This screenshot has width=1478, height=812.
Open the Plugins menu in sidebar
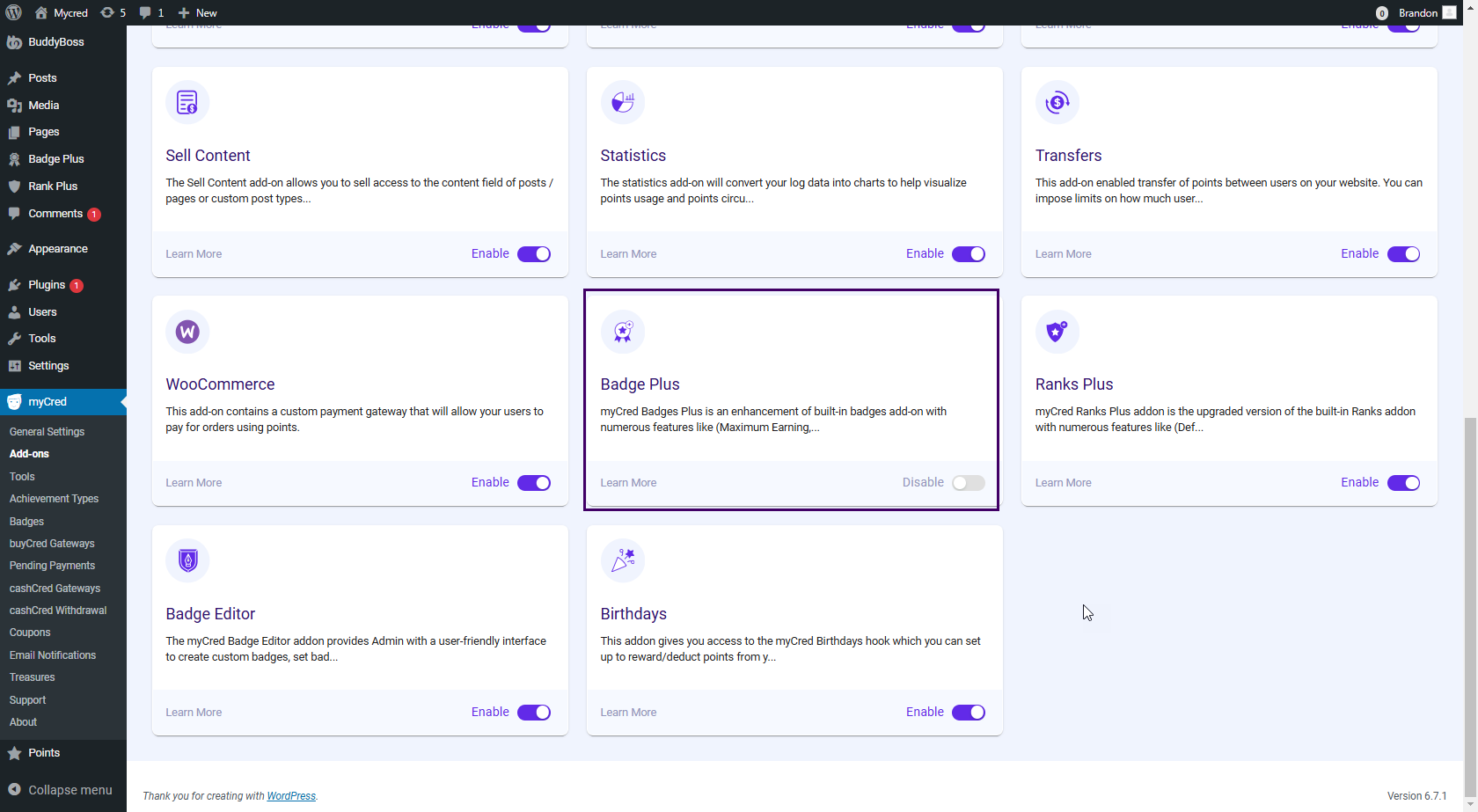(x=47, y=285)
